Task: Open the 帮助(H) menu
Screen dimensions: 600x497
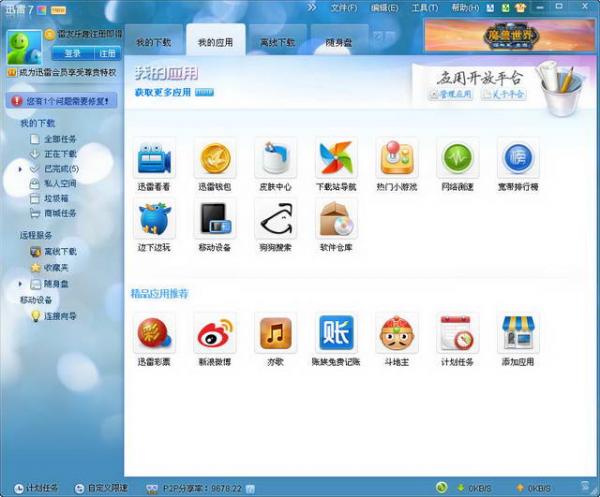Action: tap(465, 8)
